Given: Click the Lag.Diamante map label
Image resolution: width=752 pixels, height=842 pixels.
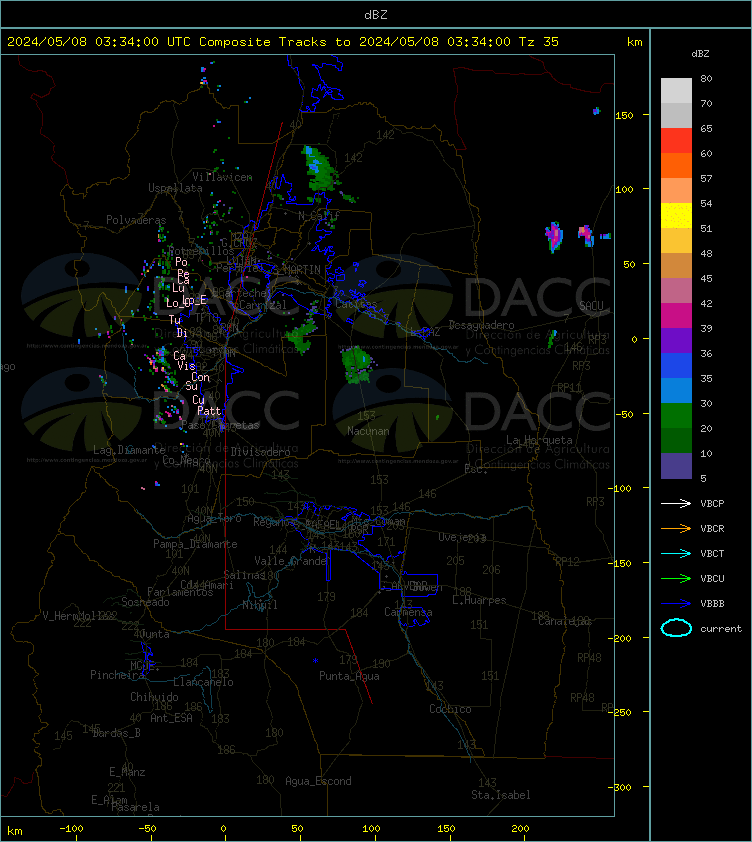Looking at the screenshot, I should point(129,450).
